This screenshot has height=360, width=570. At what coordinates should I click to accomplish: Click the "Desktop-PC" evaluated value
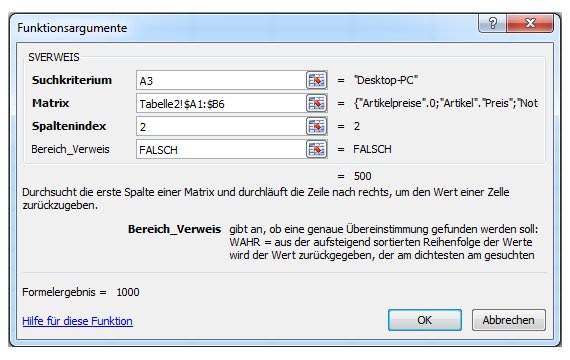point(386,80)
